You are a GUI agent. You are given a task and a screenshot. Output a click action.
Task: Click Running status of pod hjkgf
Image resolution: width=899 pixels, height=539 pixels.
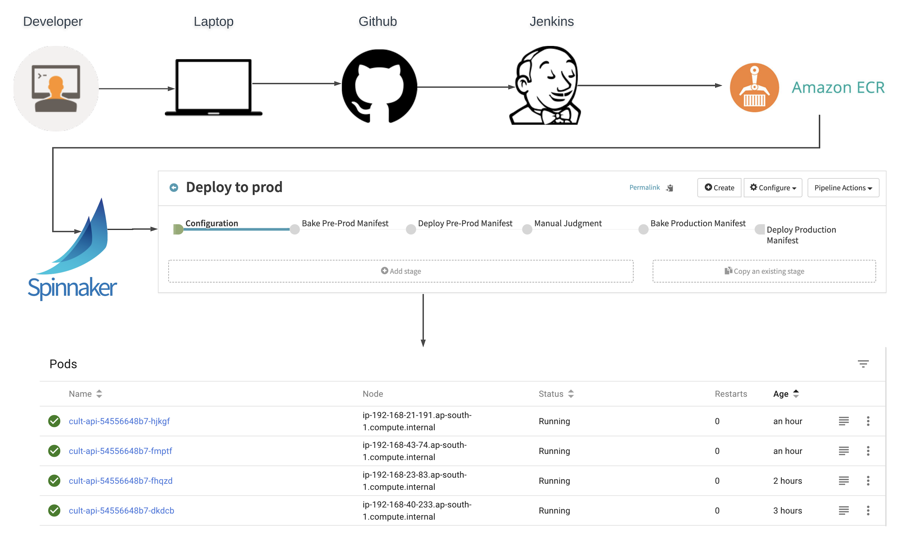[x=554, y=421]
